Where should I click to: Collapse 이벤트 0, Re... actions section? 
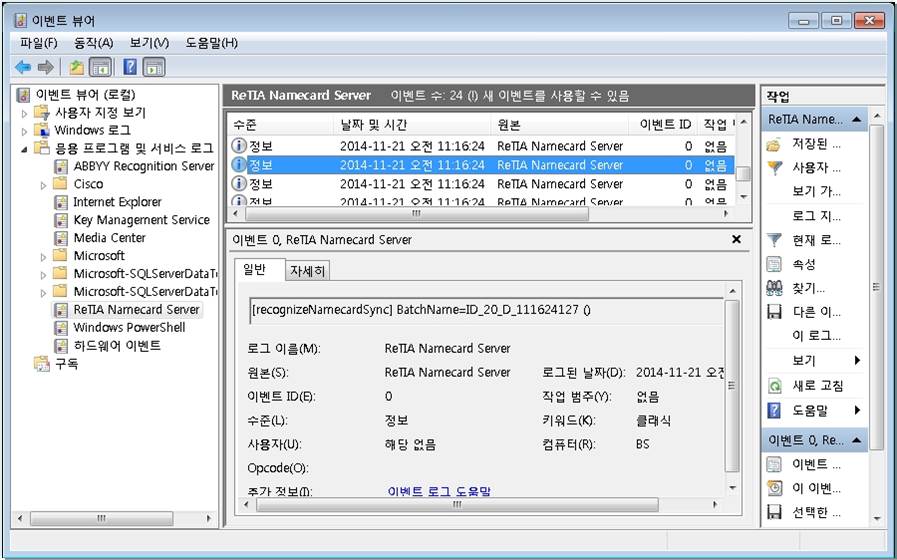point(857,440)
